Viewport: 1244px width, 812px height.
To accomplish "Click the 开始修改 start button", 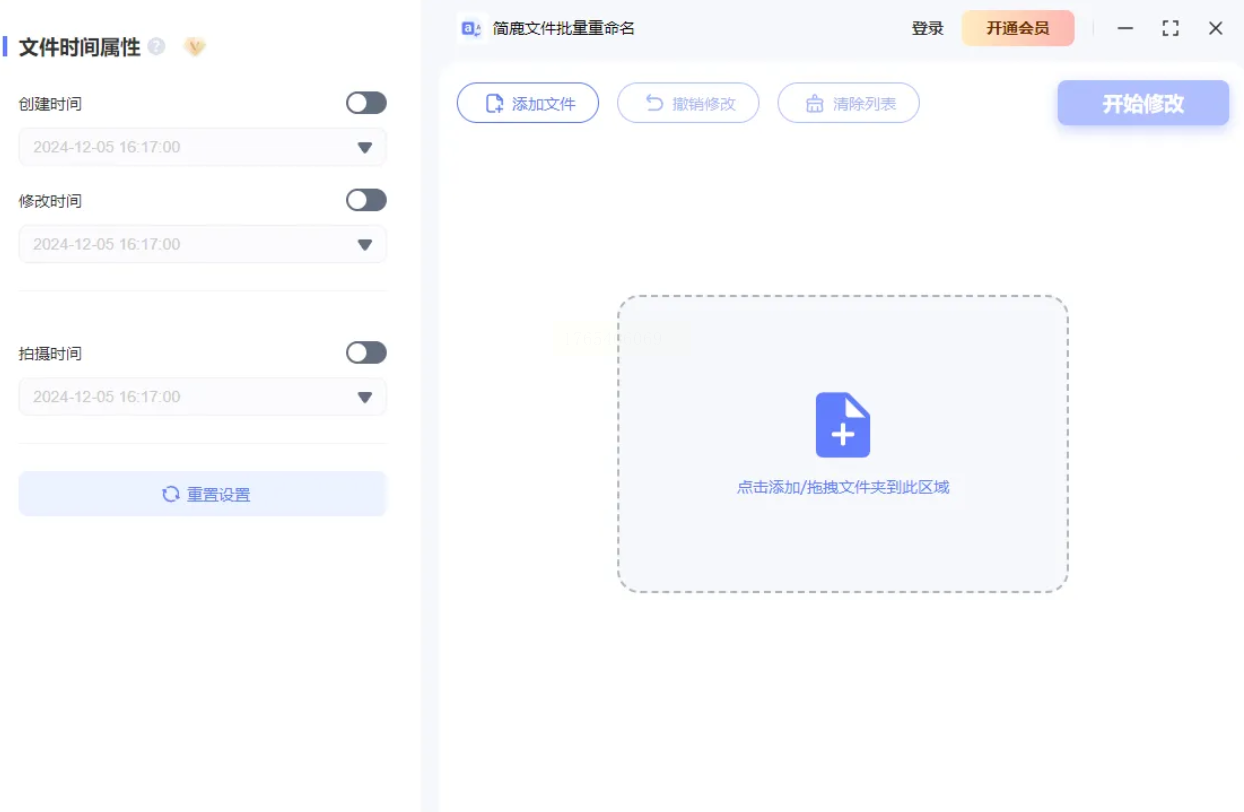I will coord(1143,103).
